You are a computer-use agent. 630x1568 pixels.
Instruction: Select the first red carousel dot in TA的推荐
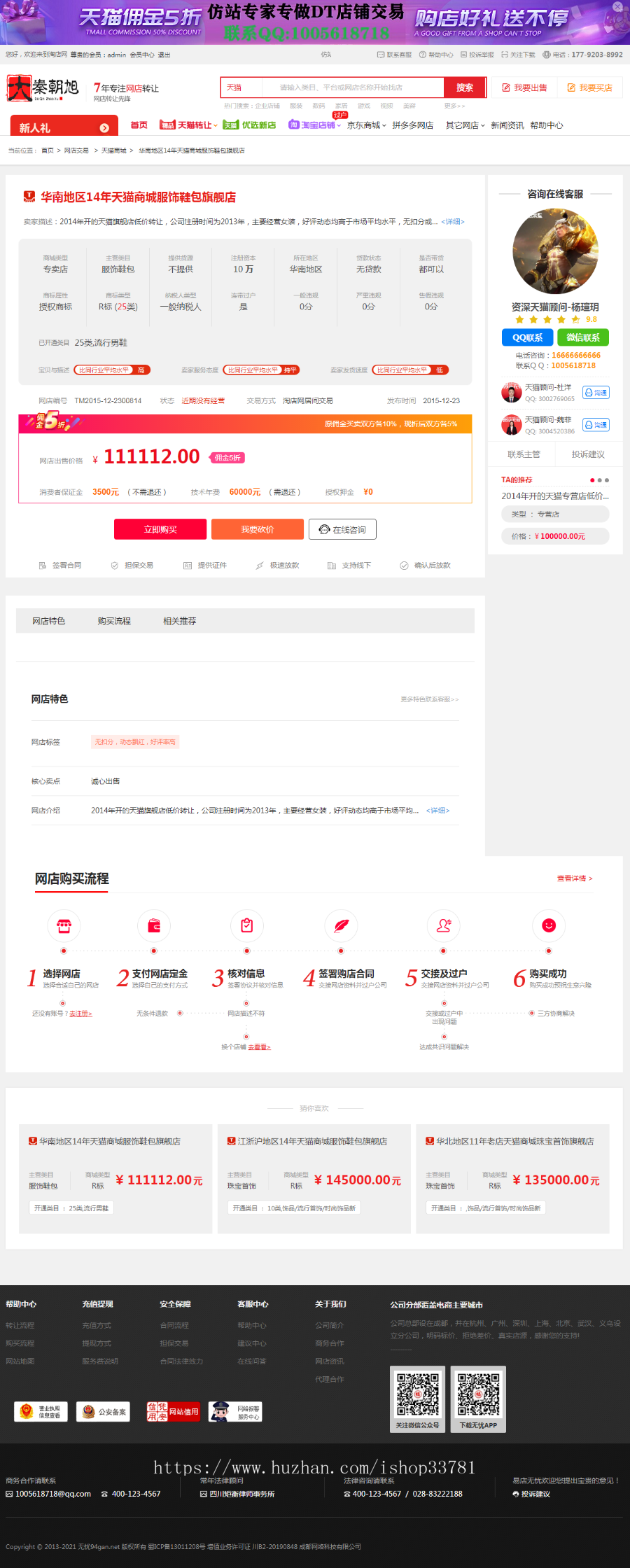(592, 480)
